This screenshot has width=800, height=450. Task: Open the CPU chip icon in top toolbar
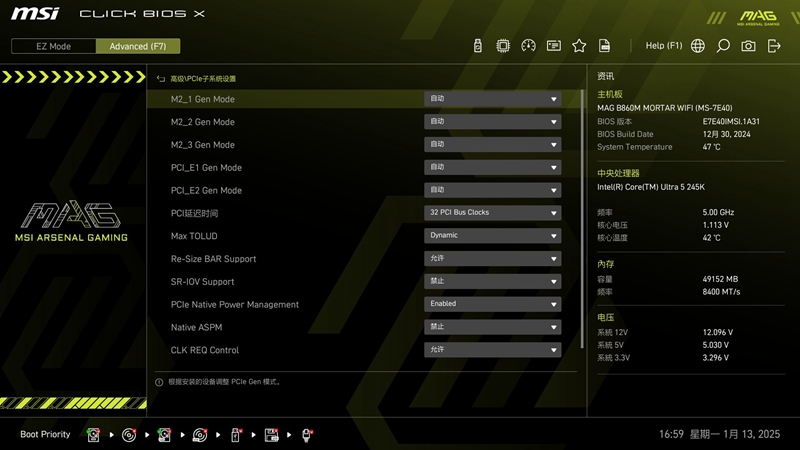tap(503, 46)
